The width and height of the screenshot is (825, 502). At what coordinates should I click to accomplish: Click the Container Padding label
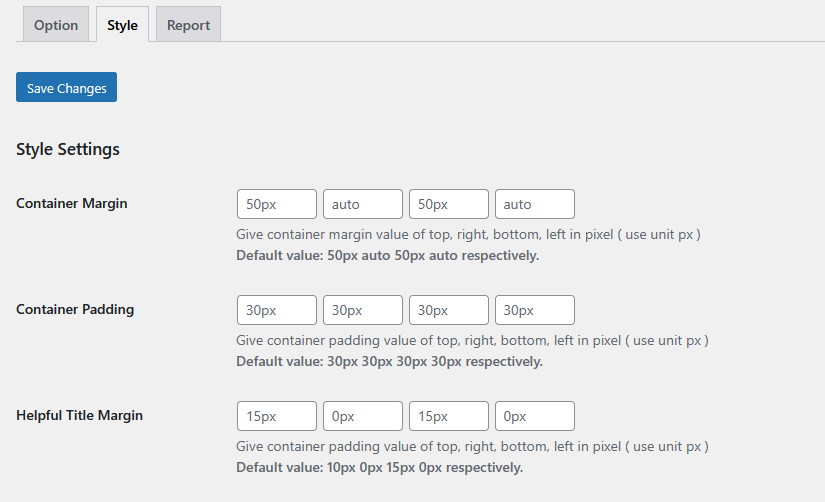[x=75, y=309]
